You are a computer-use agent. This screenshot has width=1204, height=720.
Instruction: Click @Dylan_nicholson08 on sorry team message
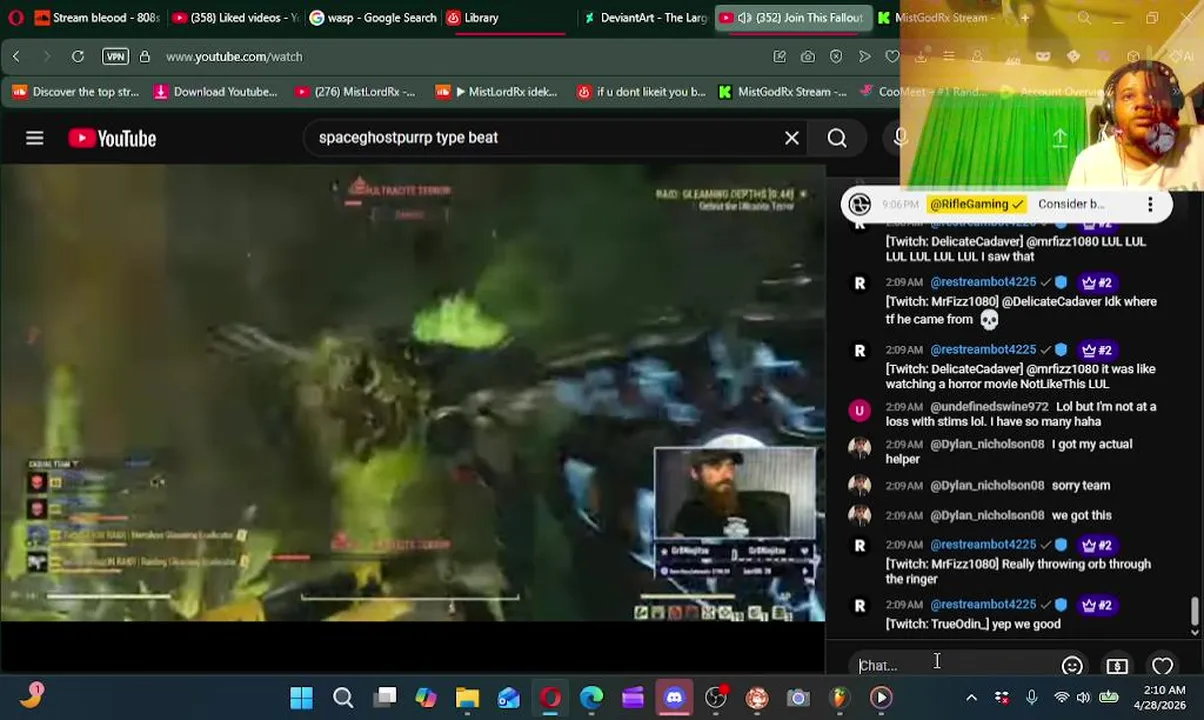click(x=987, y=486)
